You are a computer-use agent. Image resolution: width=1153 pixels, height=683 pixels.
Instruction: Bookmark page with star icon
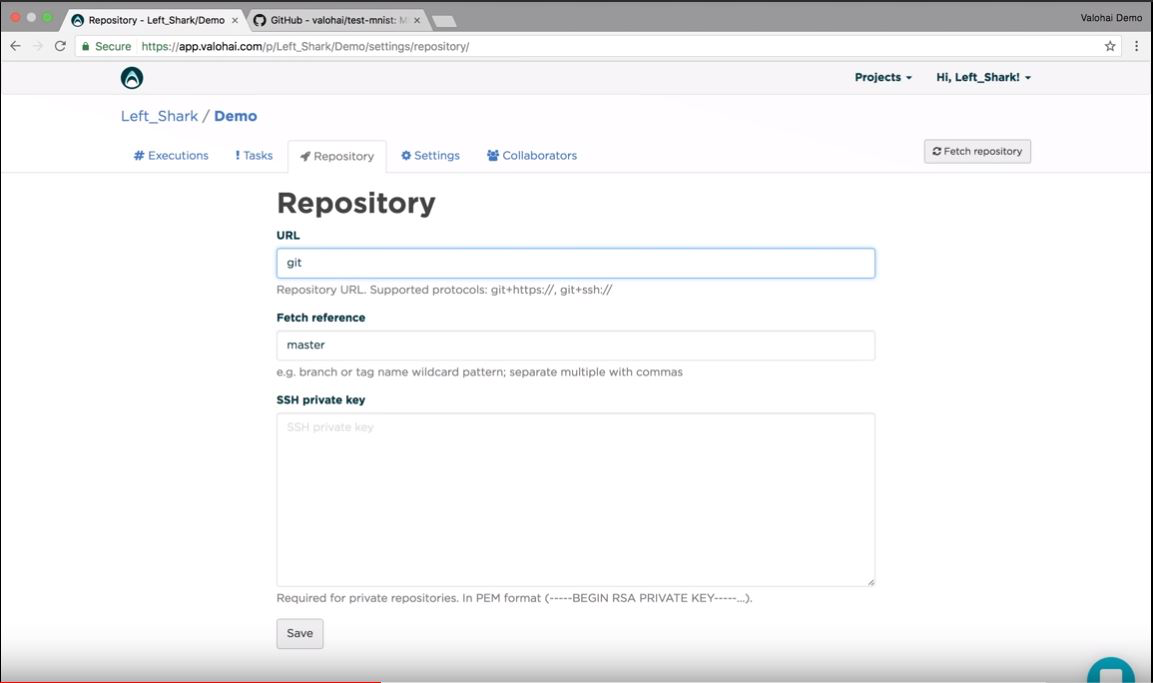pos(1110,46)
